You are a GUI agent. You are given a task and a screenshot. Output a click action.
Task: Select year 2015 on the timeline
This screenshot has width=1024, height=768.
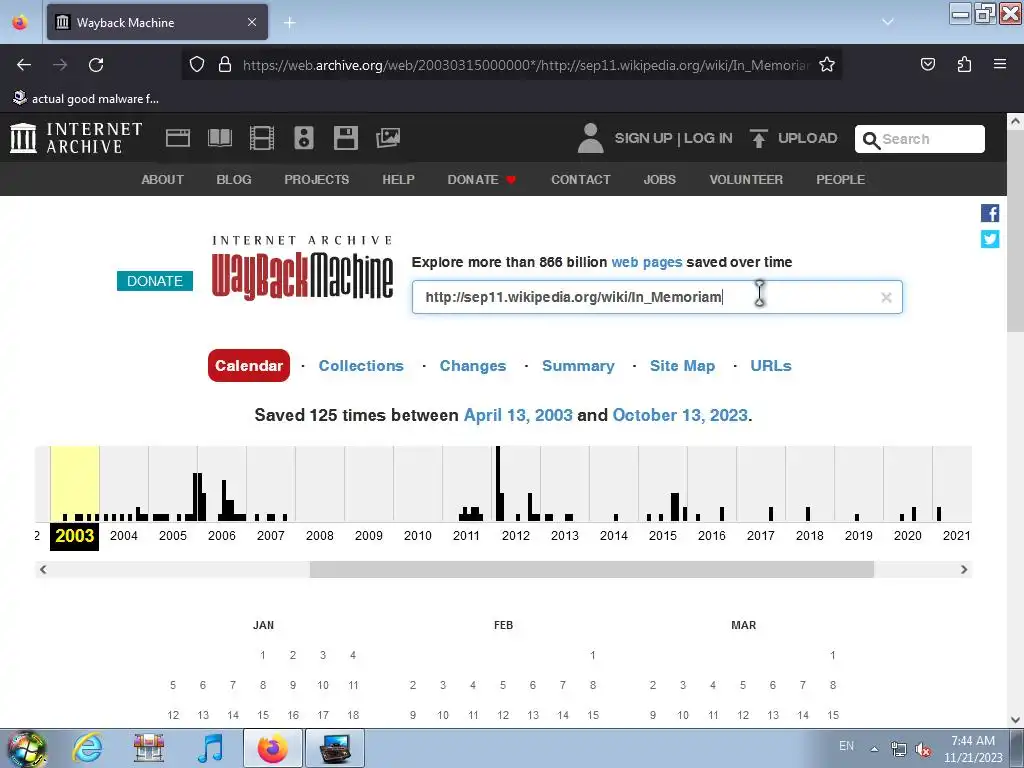pos(663,536)
